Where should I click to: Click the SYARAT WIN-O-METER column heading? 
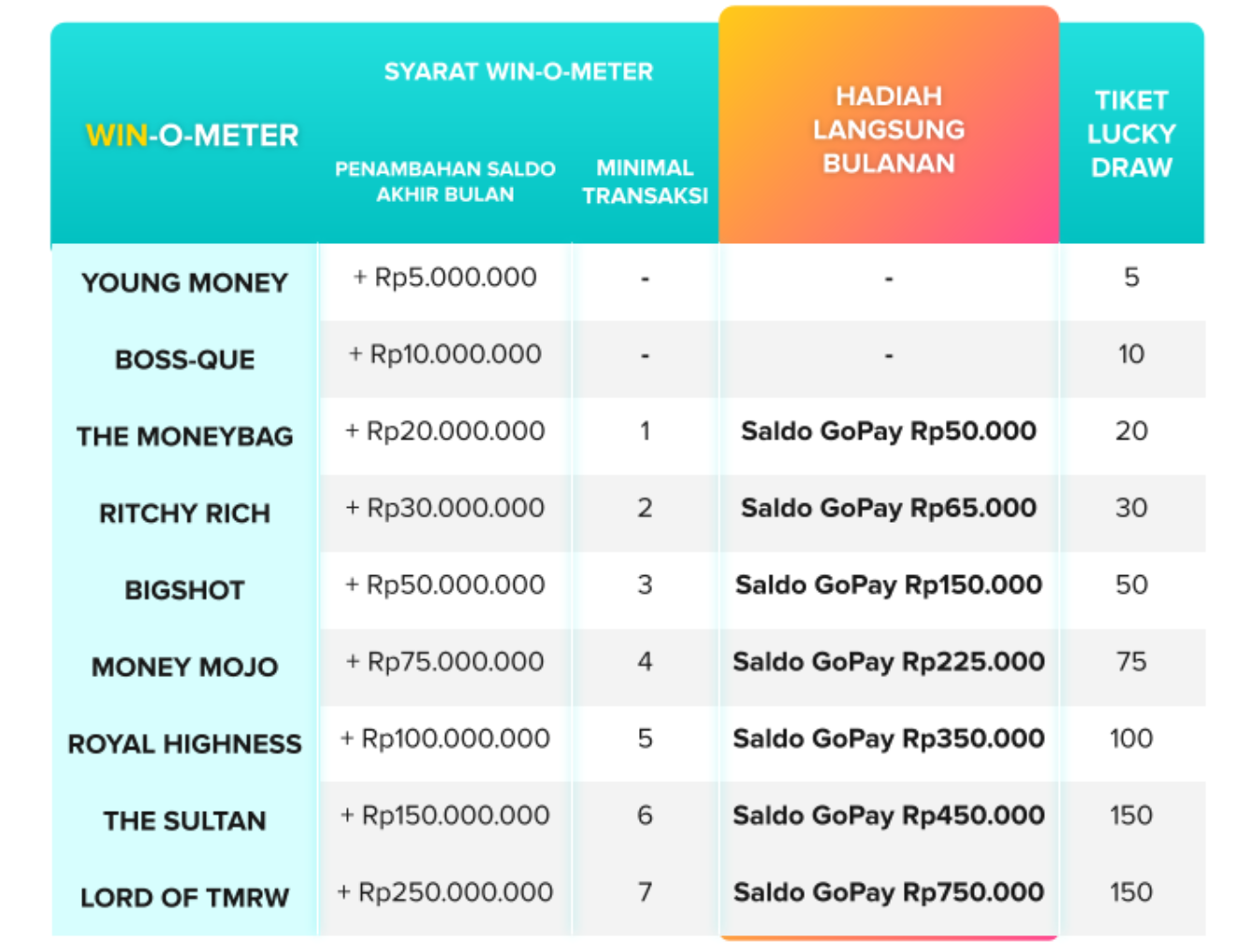click(x=518, y=72)
